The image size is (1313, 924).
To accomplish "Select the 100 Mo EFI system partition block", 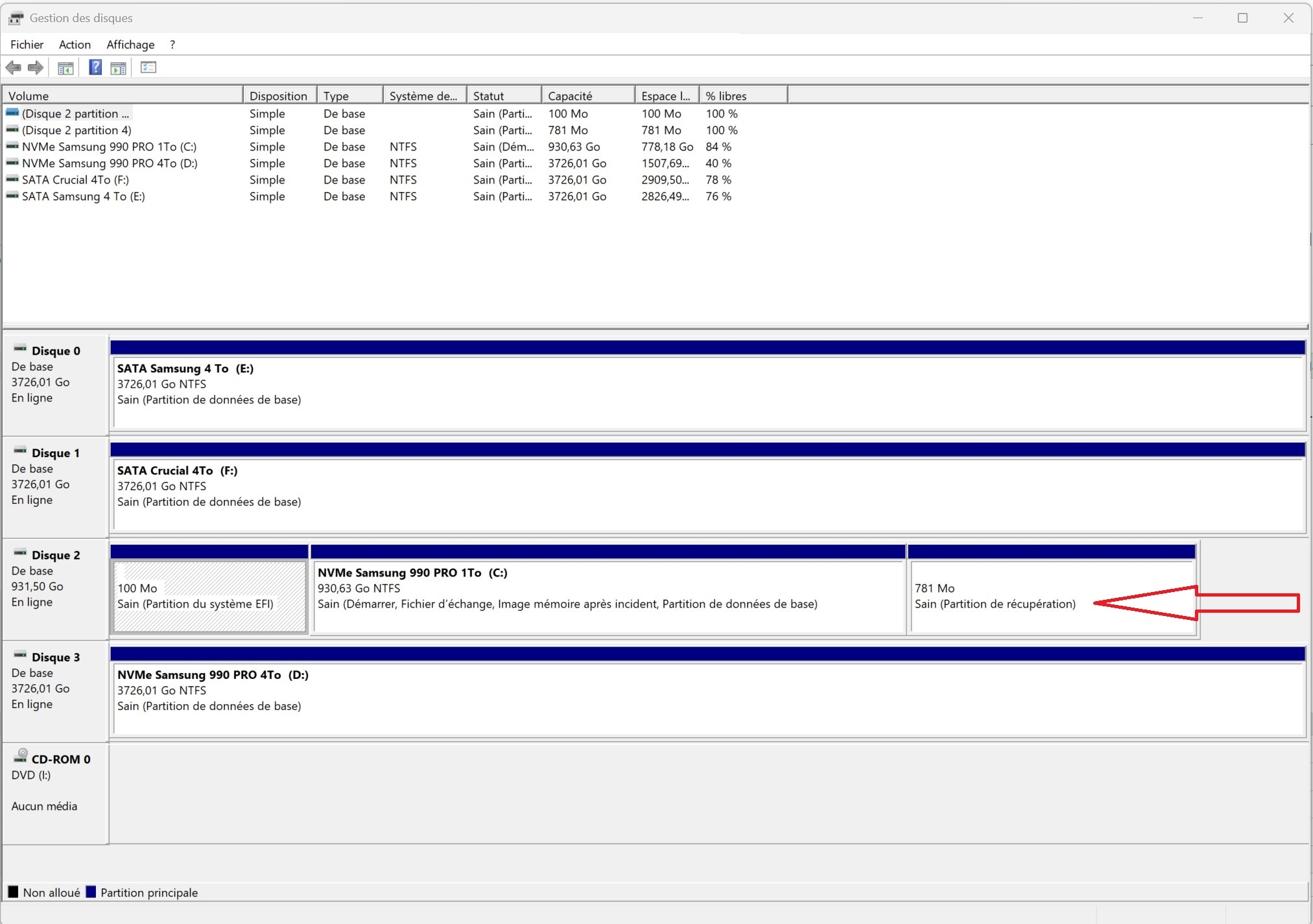I will coord(209,597).
